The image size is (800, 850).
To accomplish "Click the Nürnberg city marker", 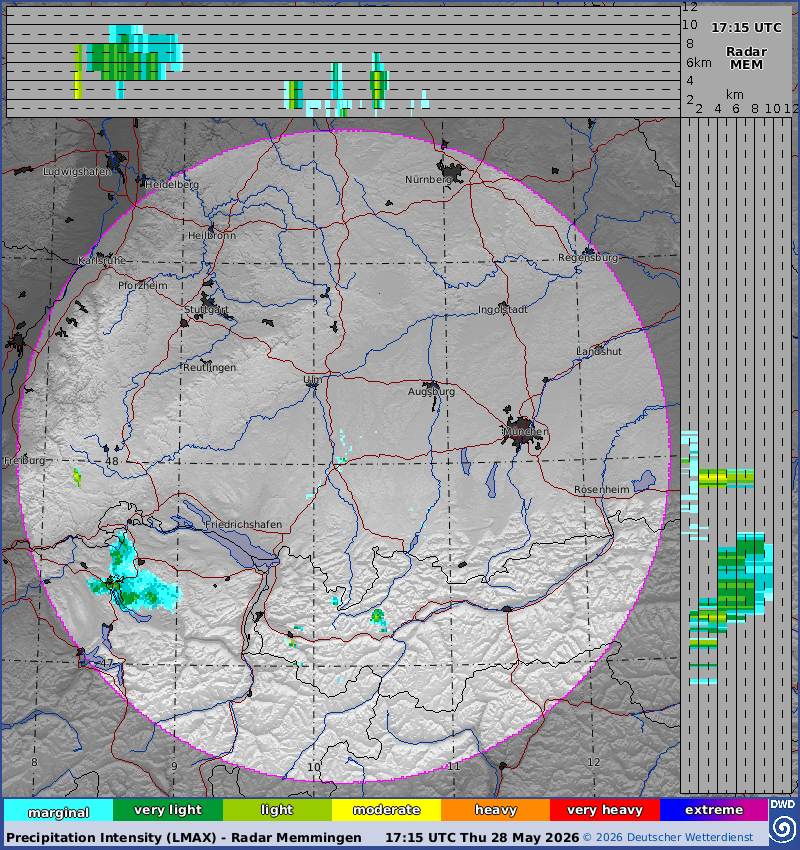I will [x=451, y=169].
